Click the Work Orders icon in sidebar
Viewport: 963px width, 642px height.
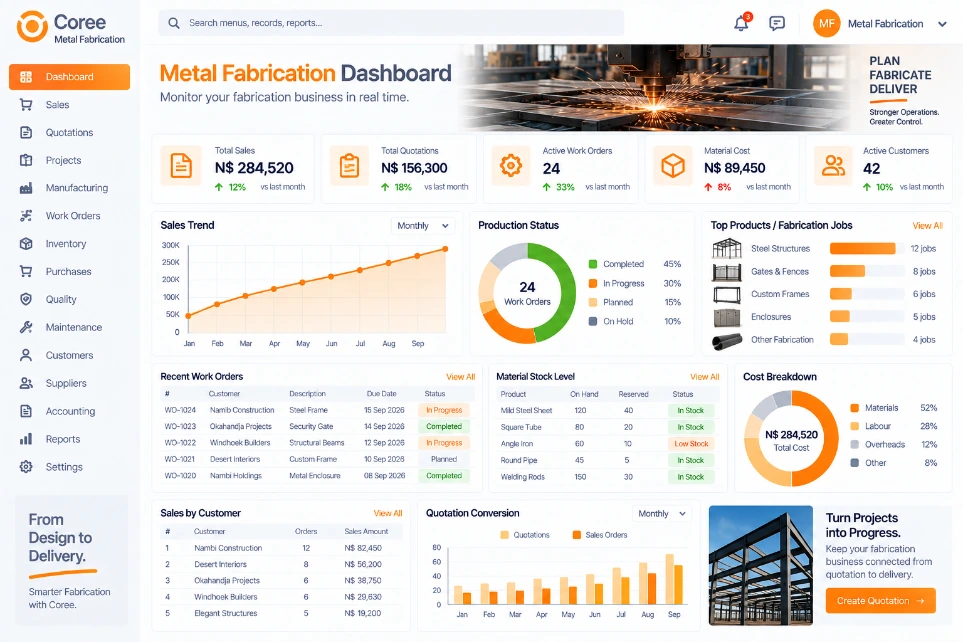tap(26, 216)
